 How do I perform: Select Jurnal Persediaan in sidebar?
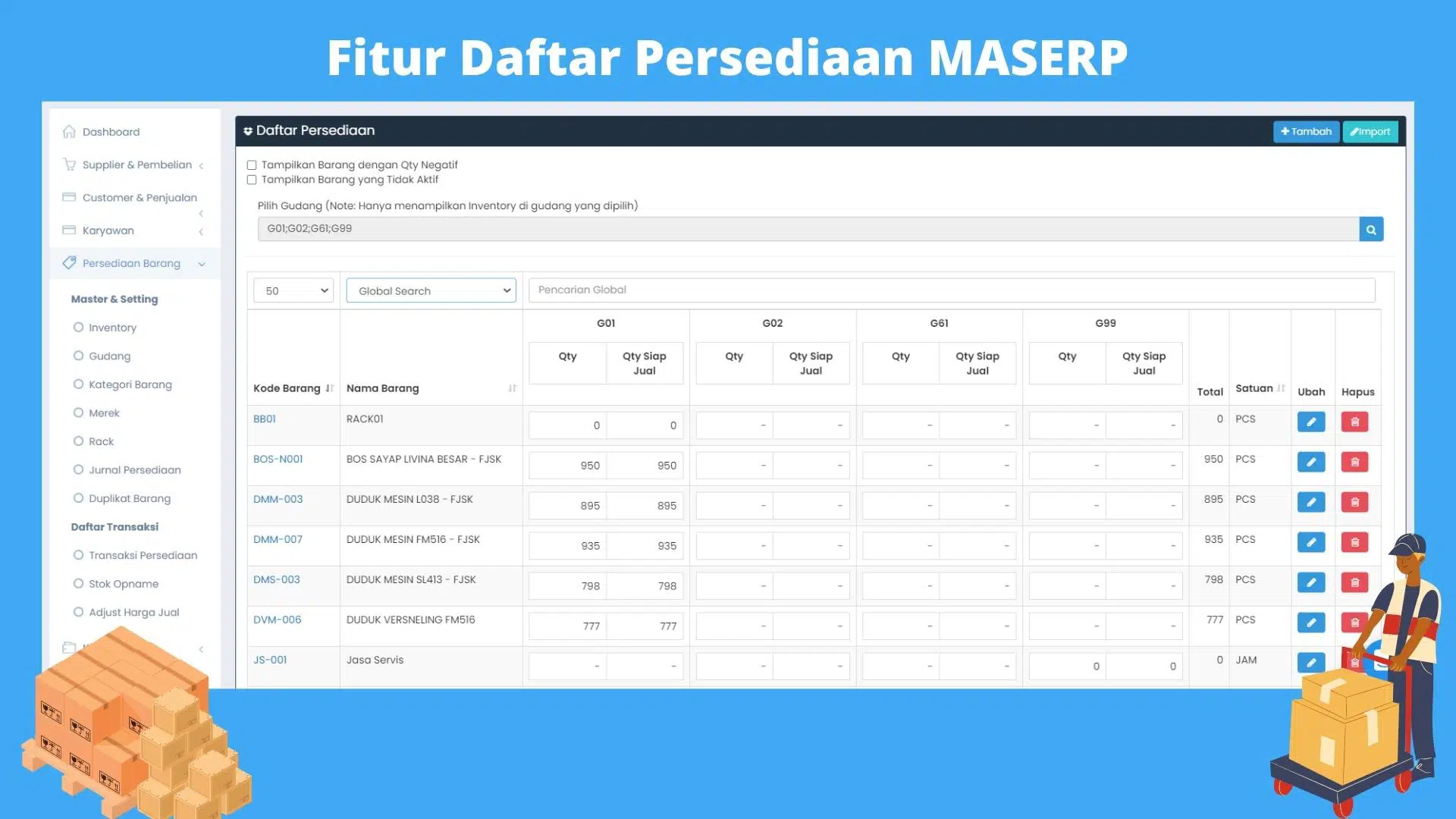click(x=134, y=470)
